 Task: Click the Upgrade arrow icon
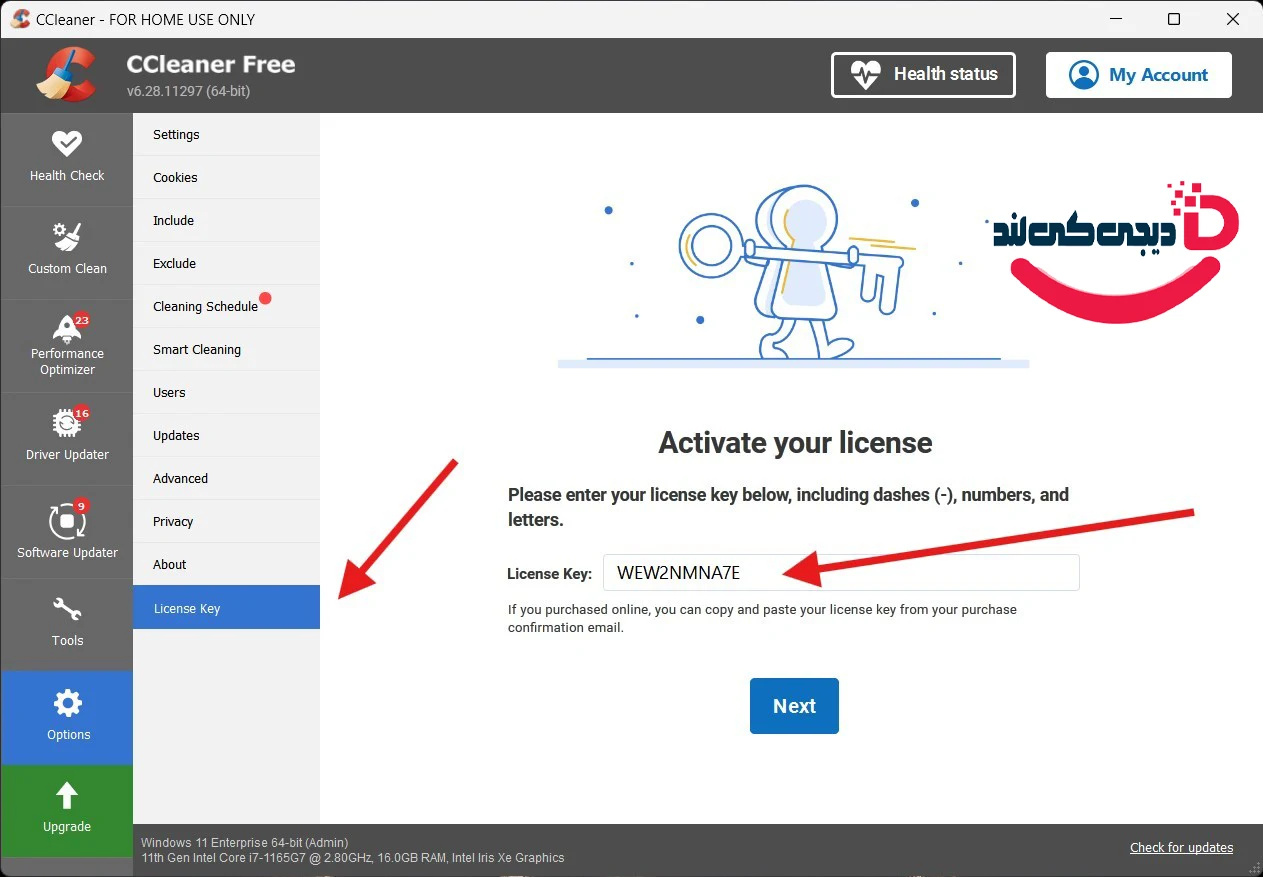coord(67,795)
